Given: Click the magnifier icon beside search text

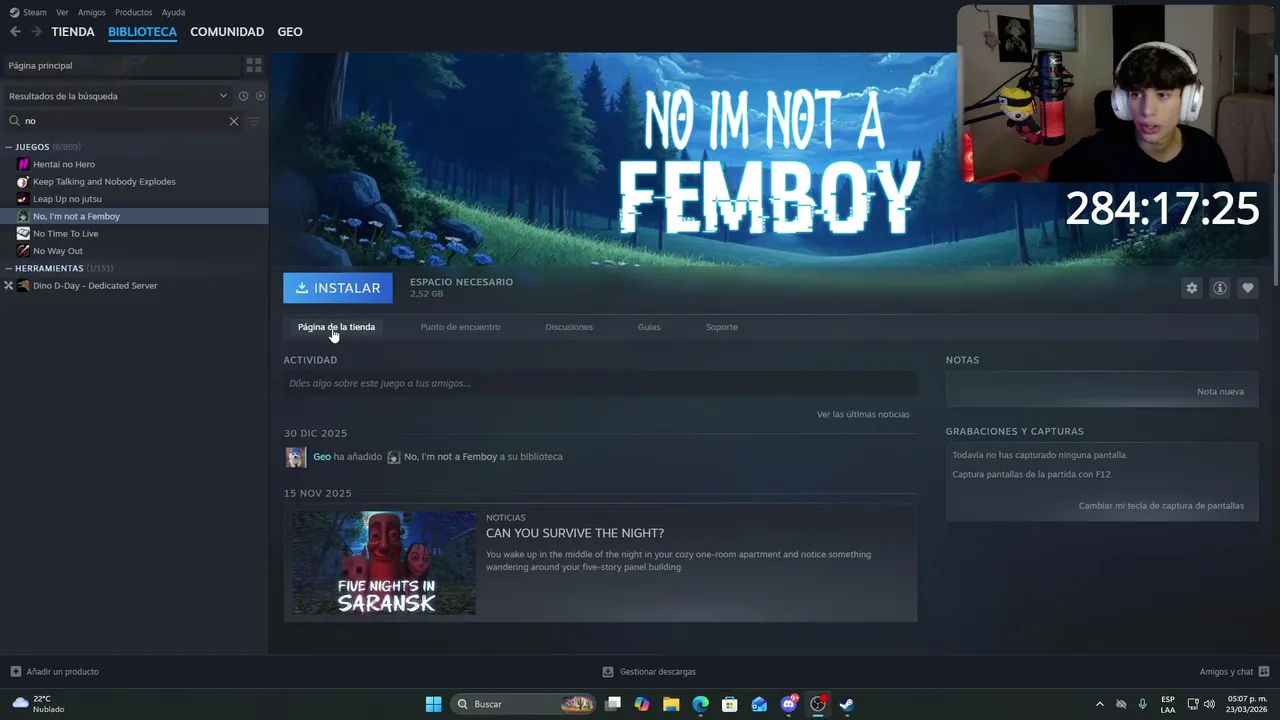Looking at the screenshot, I should click(14, 121).
